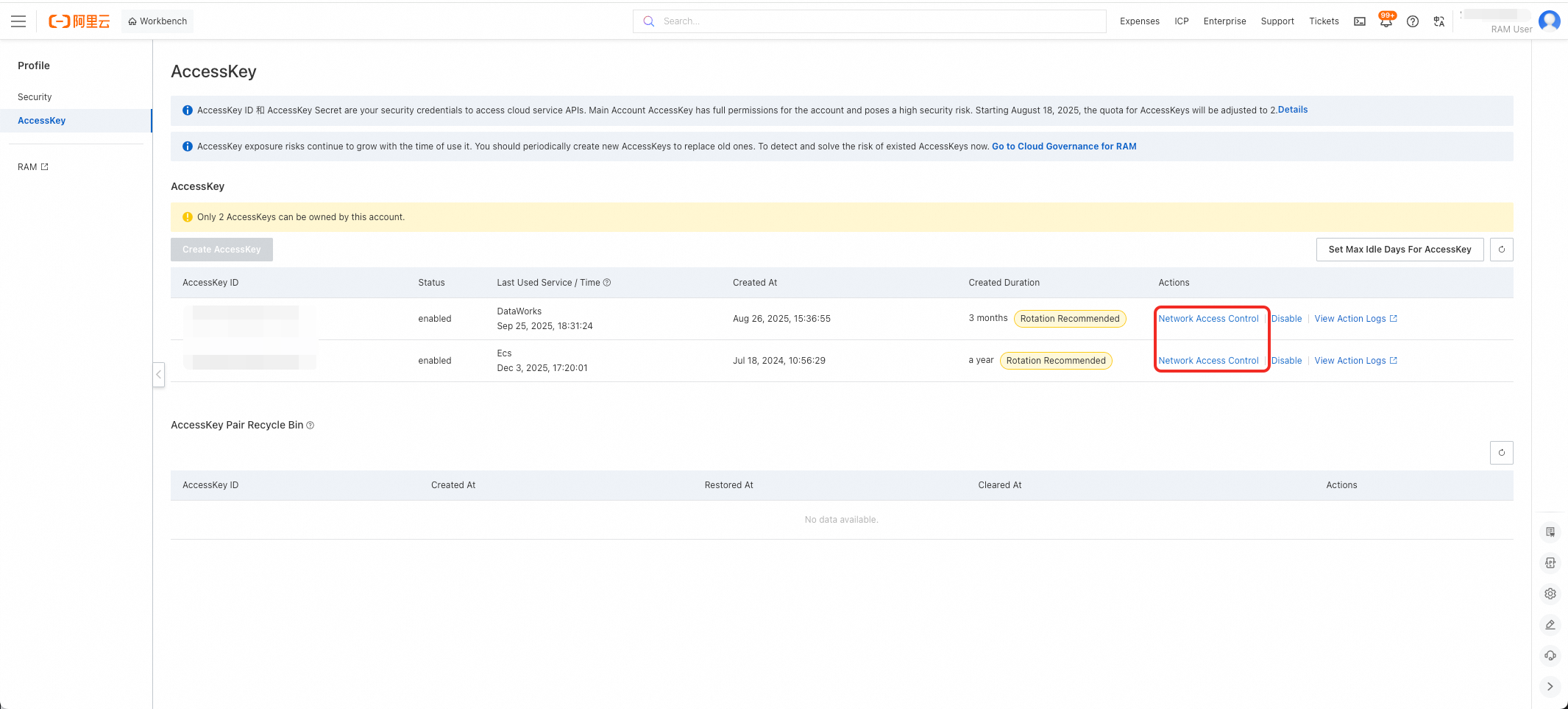Refresh the AccessKey Pair Recycle Bin
1568x709 pixels.
pyautogui.click(x=1502, y=453)
